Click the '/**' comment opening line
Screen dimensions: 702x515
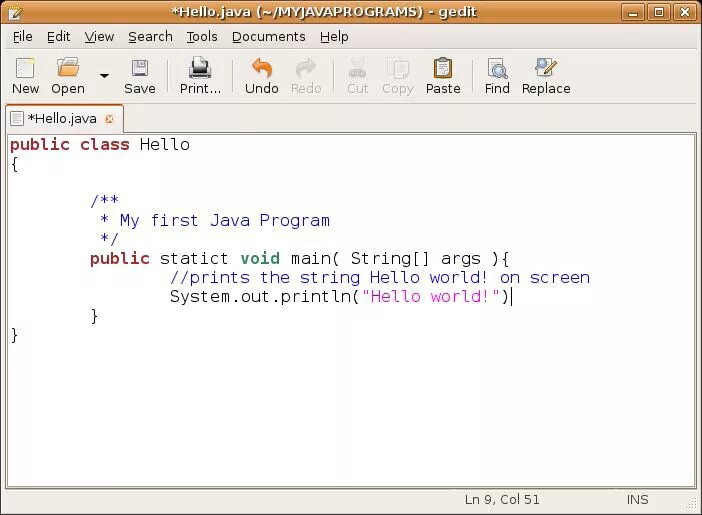pos(105,200)
